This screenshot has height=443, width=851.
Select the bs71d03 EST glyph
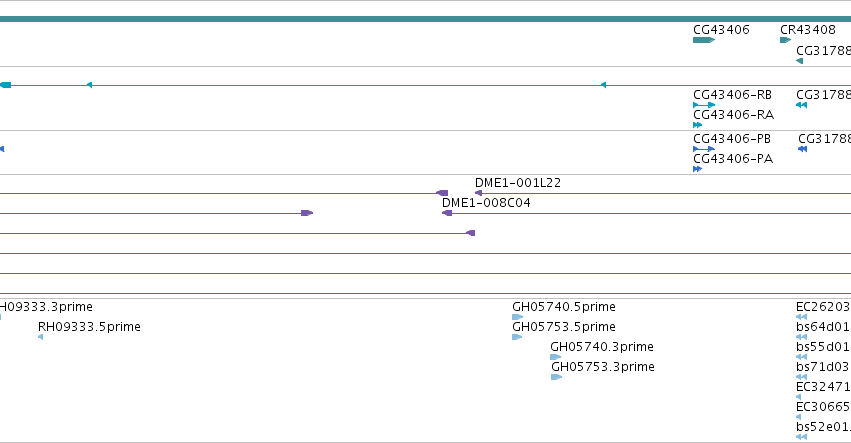coord(802,377)
